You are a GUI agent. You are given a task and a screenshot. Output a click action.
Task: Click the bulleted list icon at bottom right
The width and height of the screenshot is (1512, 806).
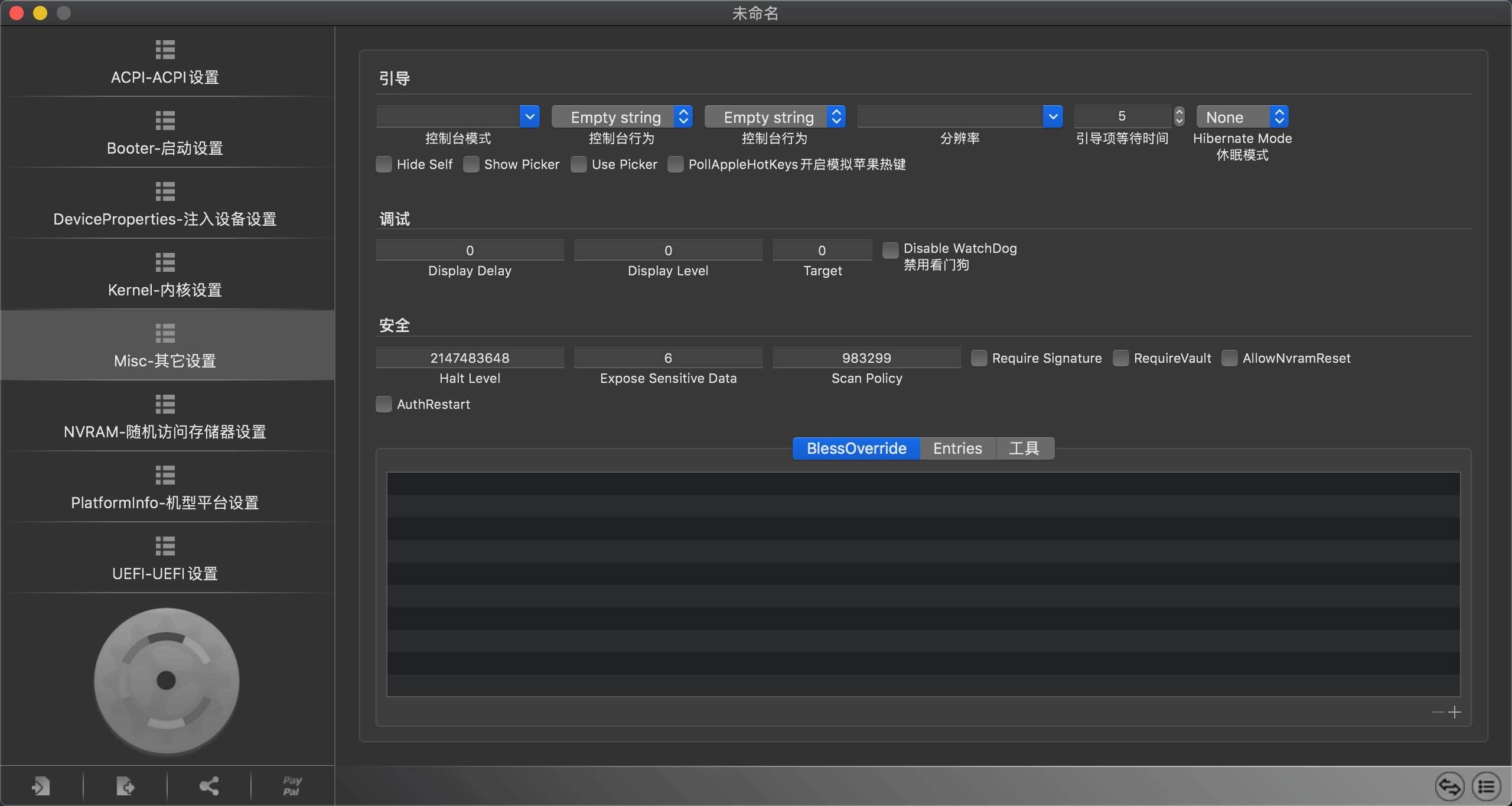[x=1486, y=786]
